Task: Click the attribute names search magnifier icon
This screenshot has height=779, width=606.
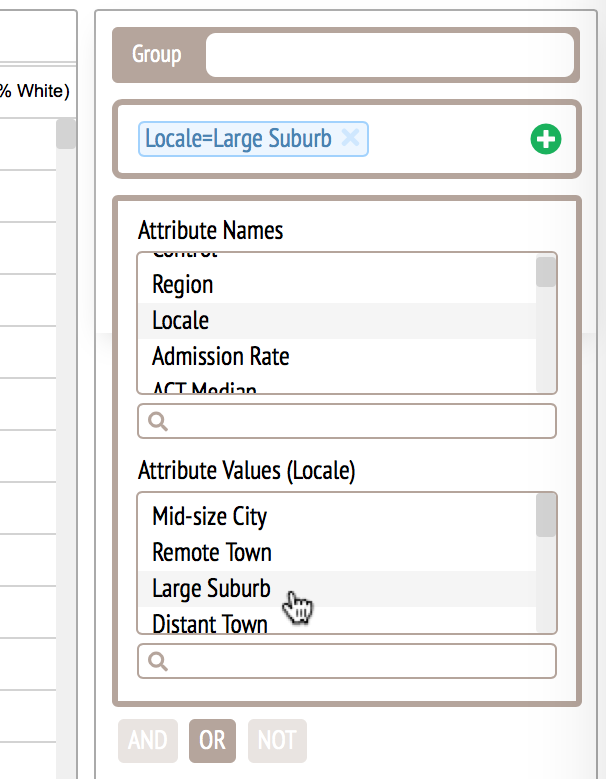Action: [157, 422]
